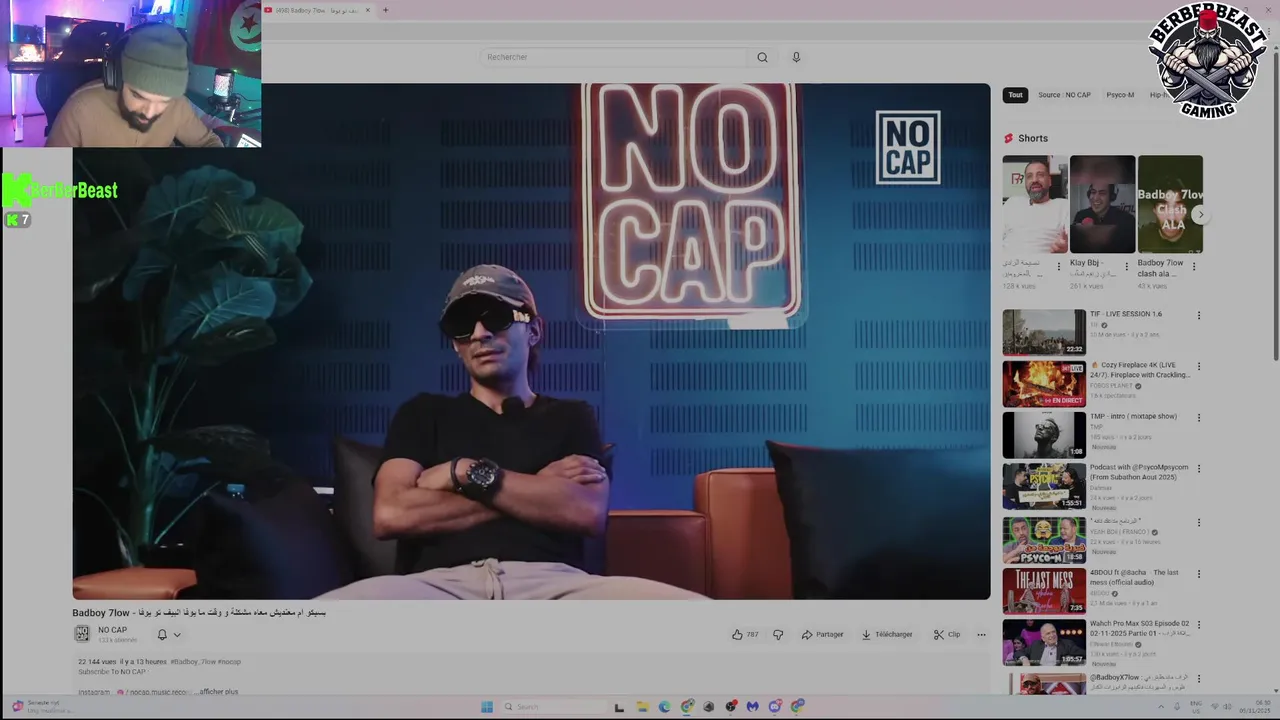1280x720 pixels.
Task: Expand the description with afficher plus
Action: (217, 692)
